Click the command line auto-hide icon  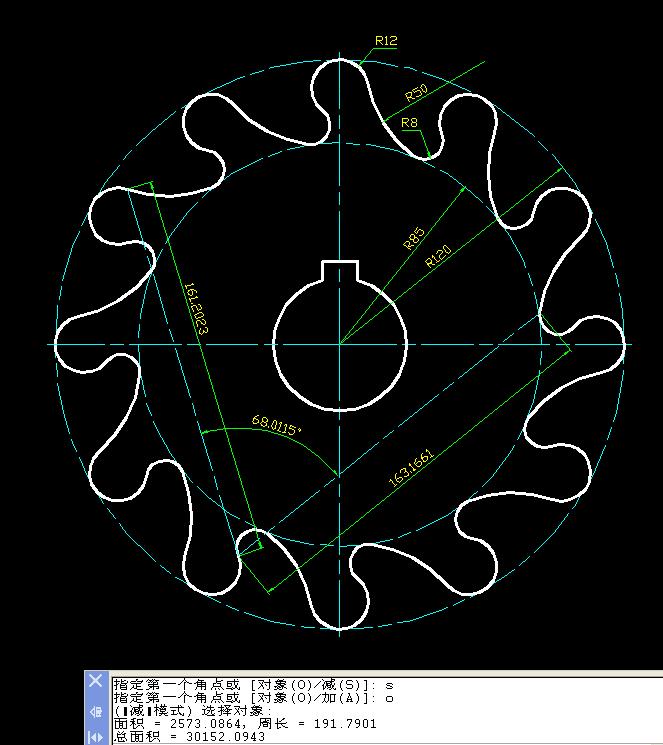coord(96,712)
